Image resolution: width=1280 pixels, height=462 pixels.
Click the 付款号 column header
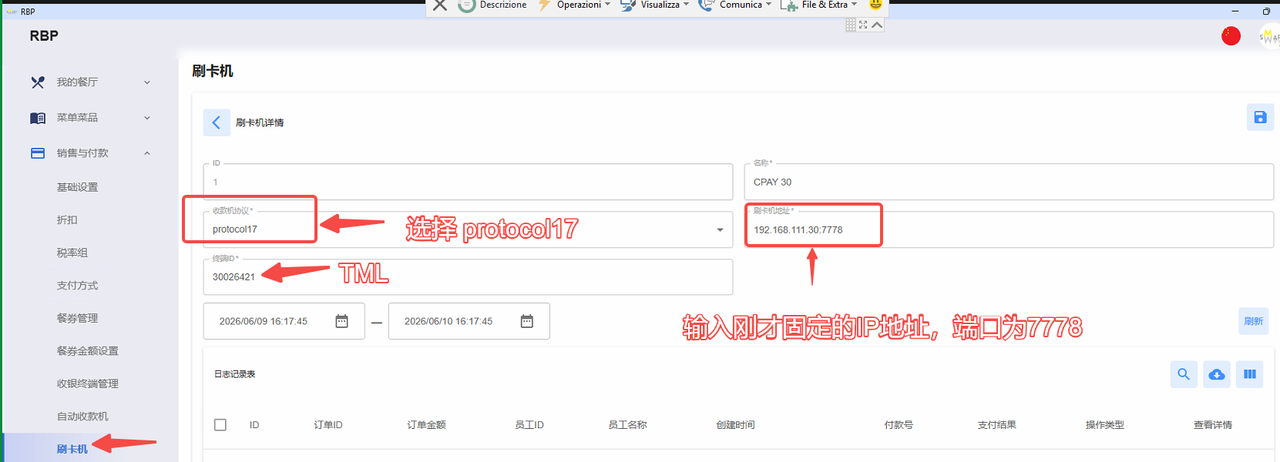pyautogui.click(x=898, y=425)
